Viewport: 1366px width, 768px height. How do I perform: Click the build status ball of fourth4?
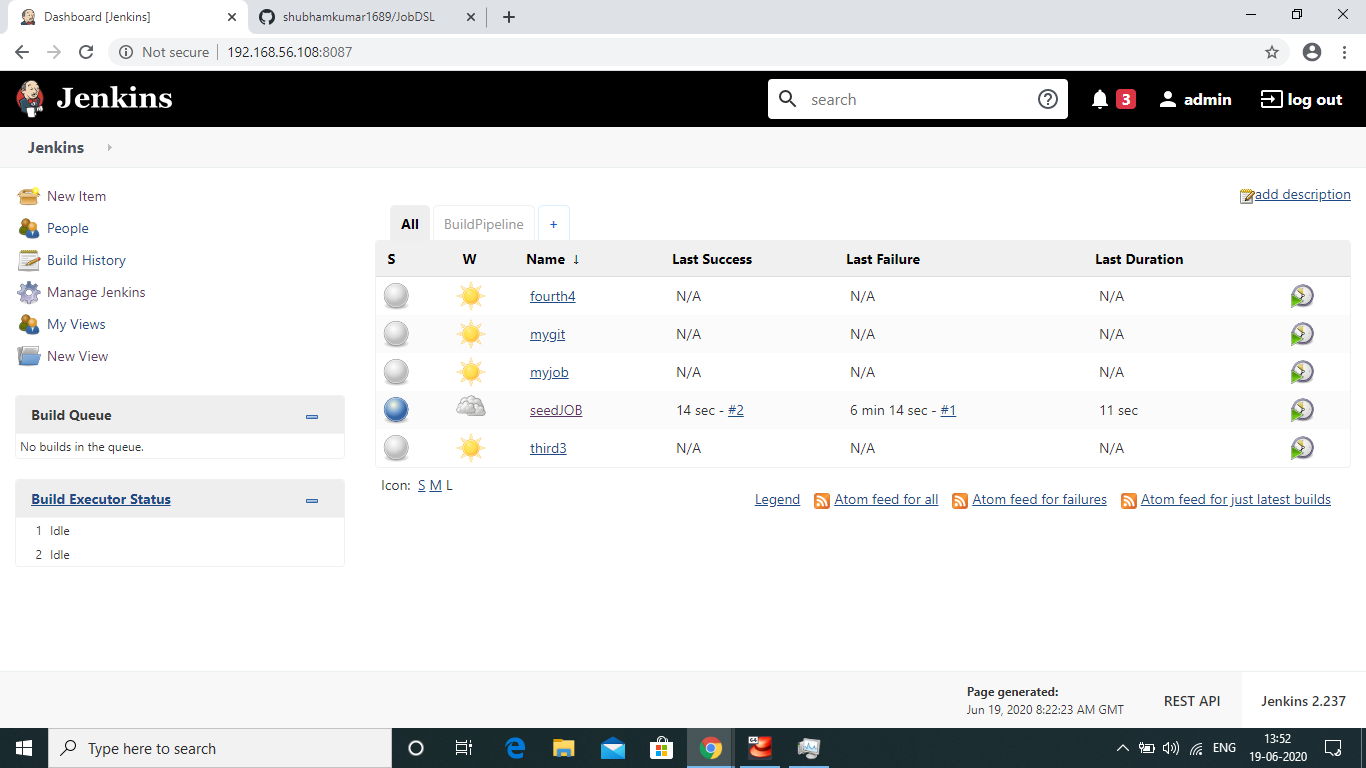tap(396, 295)
